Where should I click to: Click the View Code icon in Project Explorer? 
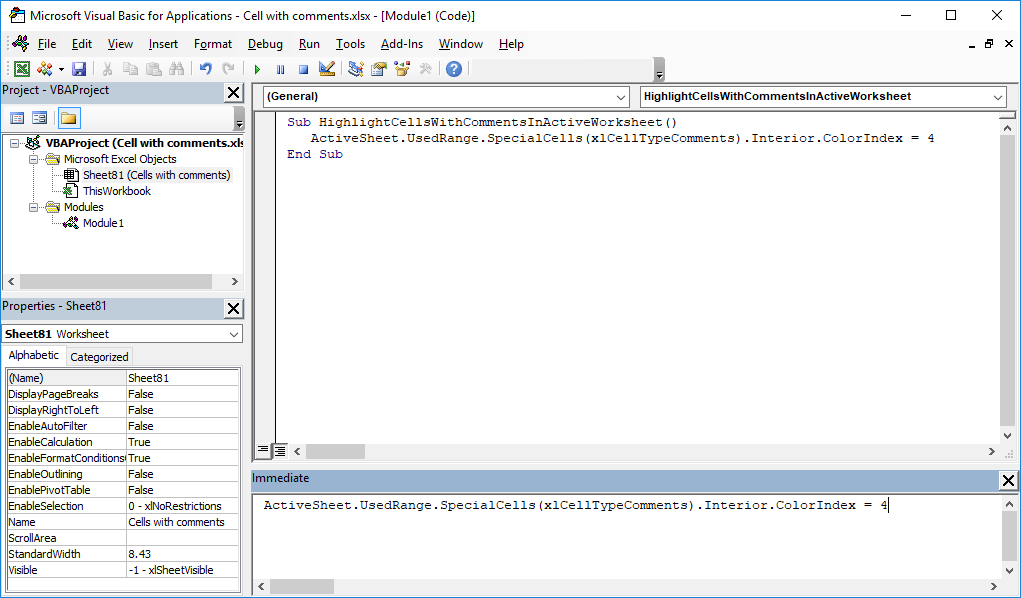[x=17, y=116]
